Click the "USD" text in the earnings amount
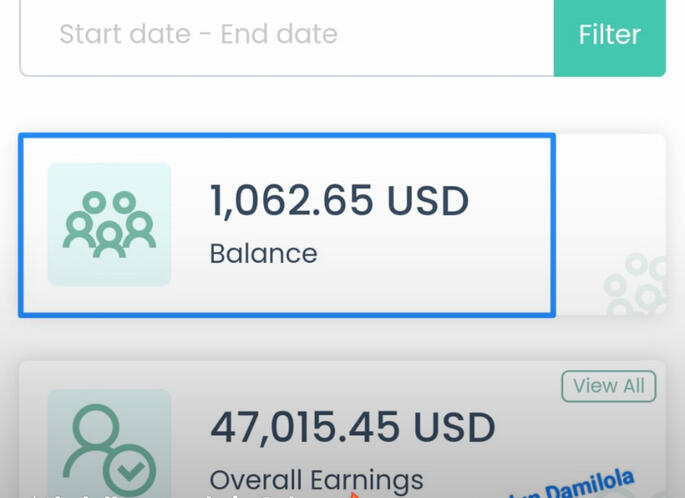This screenshot has width=685, height=498. (x=454, y=428)
